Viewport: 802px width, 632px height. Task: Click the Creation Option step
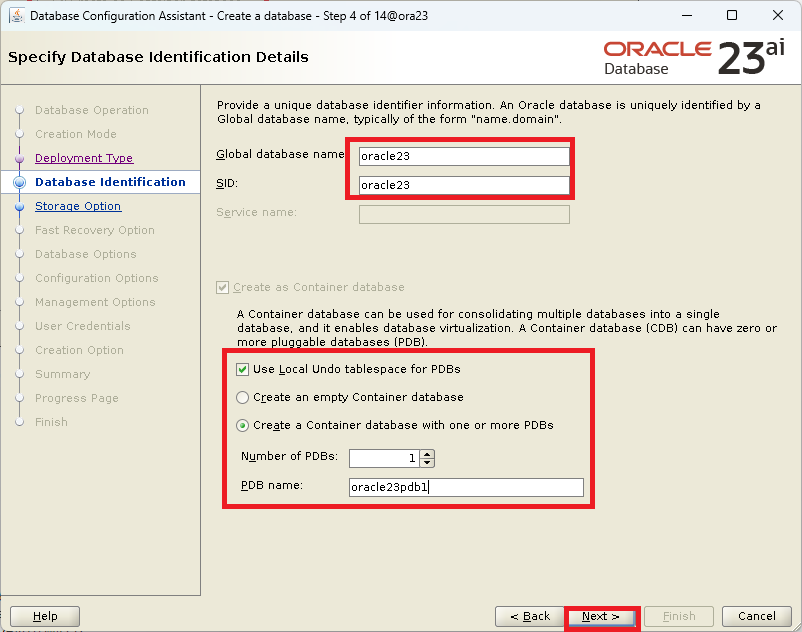click(79, 350)
